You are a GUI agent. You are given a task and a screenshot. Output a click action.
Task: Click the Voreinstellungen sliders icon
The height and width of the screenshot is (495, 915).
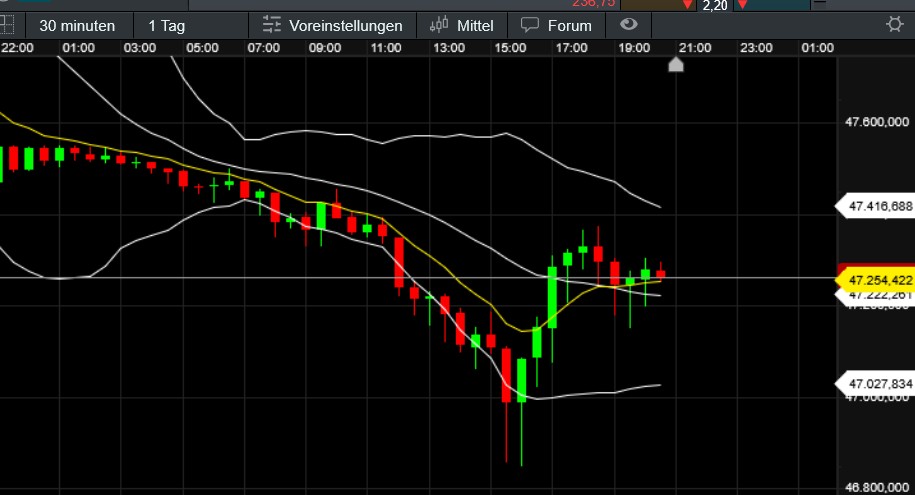pyautogui.click(x=271, y=25)
